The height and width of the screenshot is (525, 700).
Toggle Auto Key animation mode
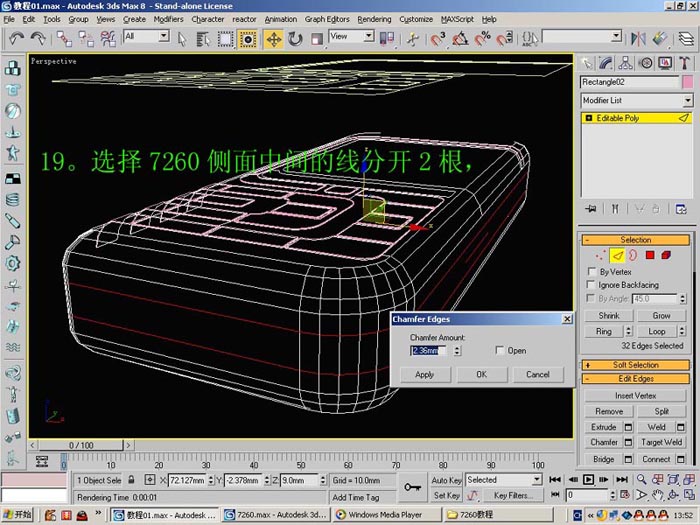(446, 480)
